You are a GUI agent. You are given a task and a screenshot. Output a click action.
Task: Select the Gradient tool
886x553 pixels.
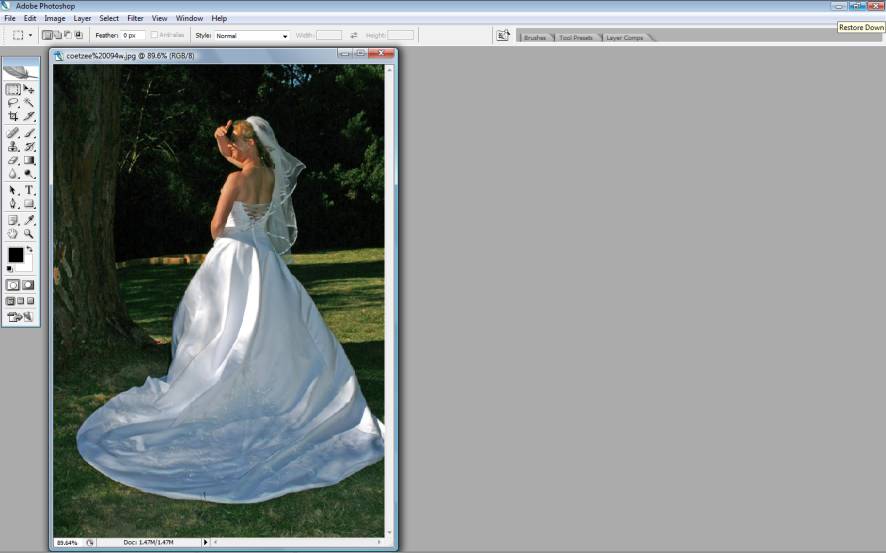coord(29,160)
